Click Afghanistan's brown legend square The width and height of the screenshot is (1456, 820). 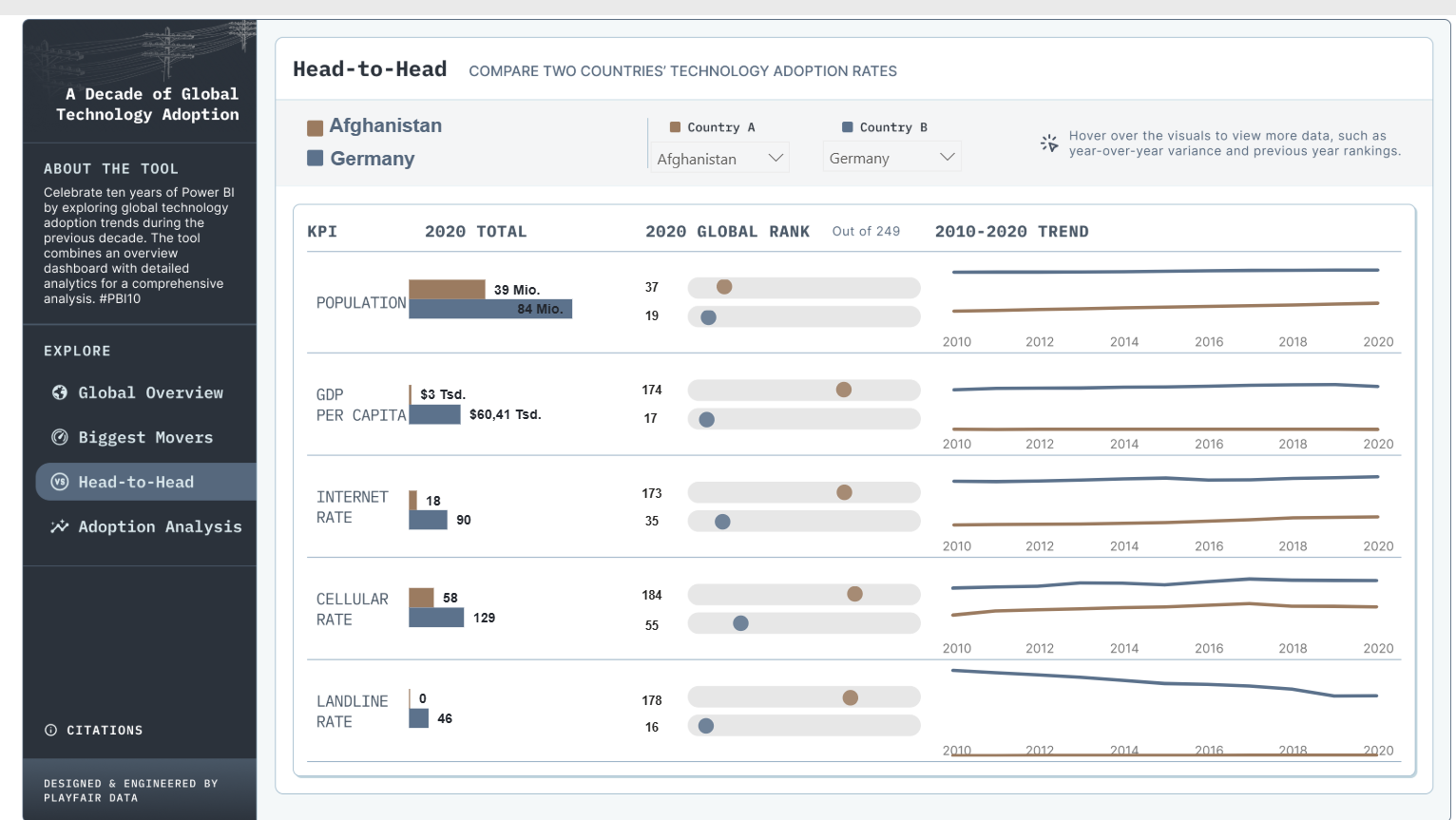[316, 127]
